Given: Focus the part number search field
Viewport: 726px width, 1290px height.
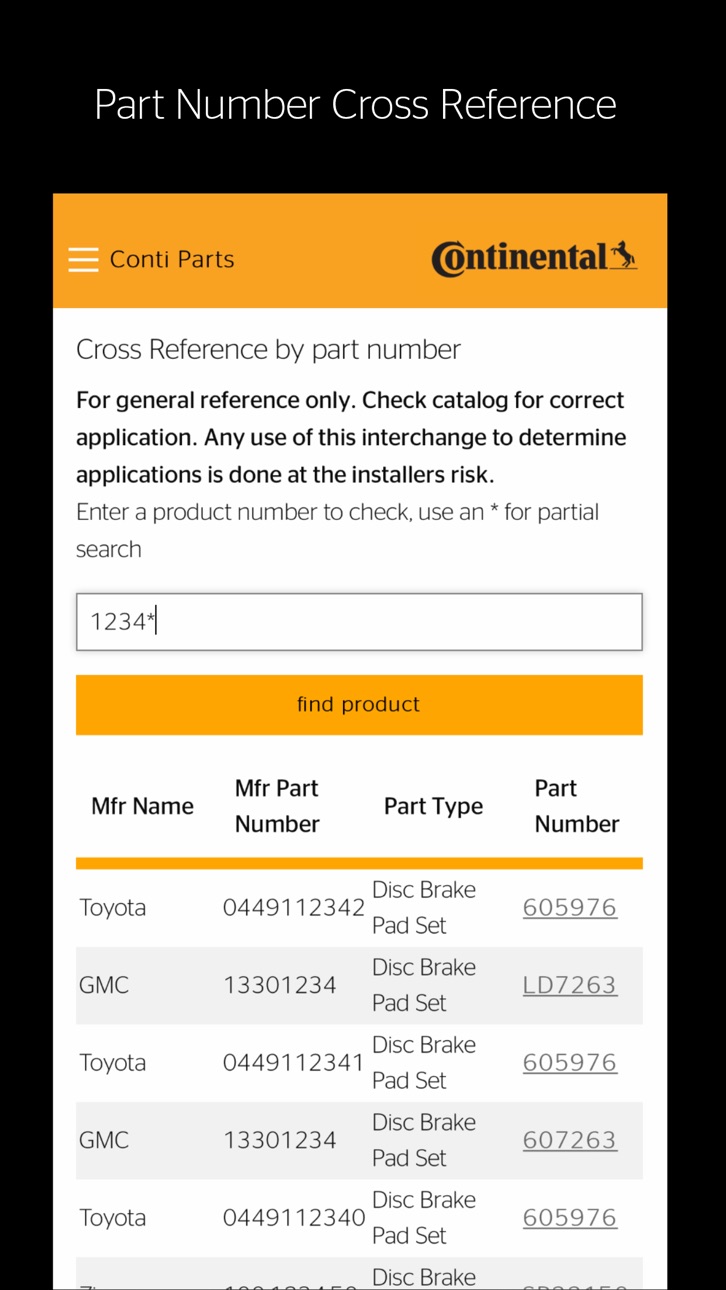Looking at the screenshot, I should tap(359, 622).
